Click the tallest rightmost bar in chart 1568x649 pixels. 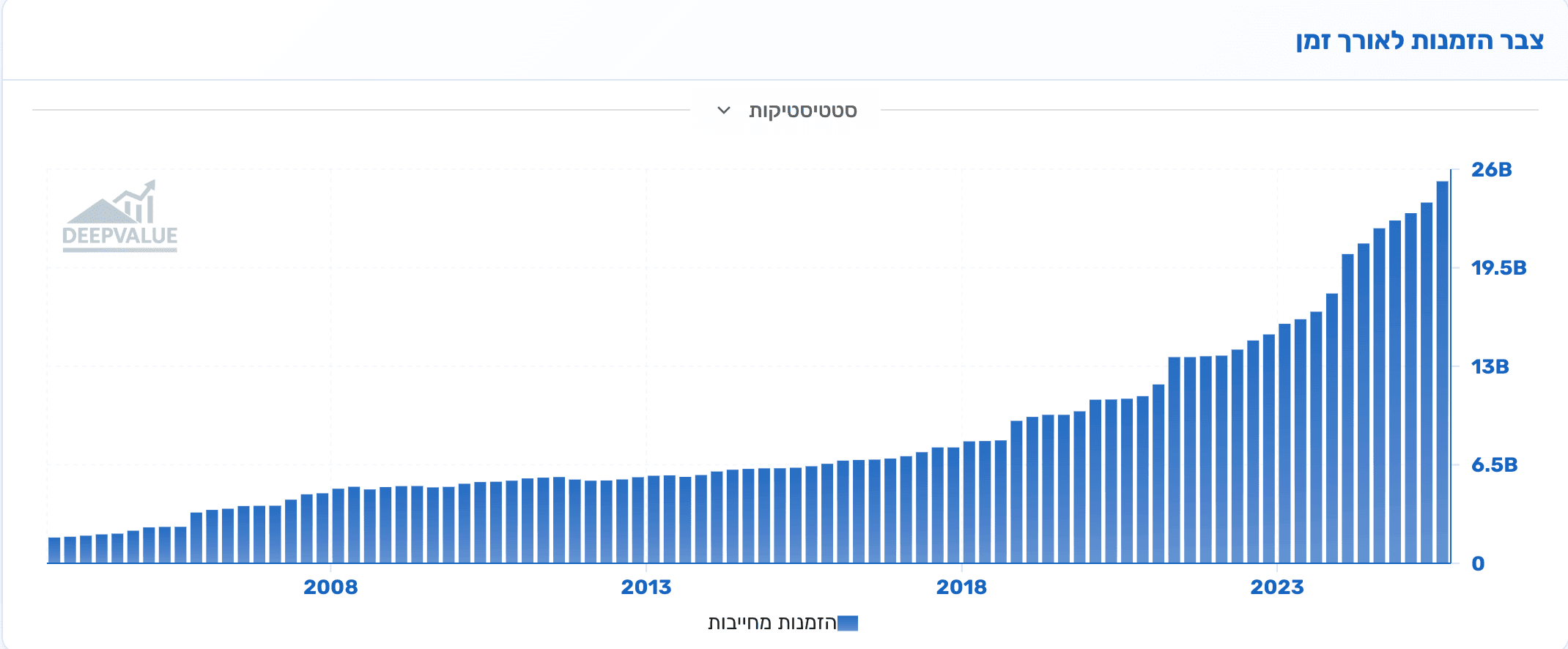tap(1442, 374)
